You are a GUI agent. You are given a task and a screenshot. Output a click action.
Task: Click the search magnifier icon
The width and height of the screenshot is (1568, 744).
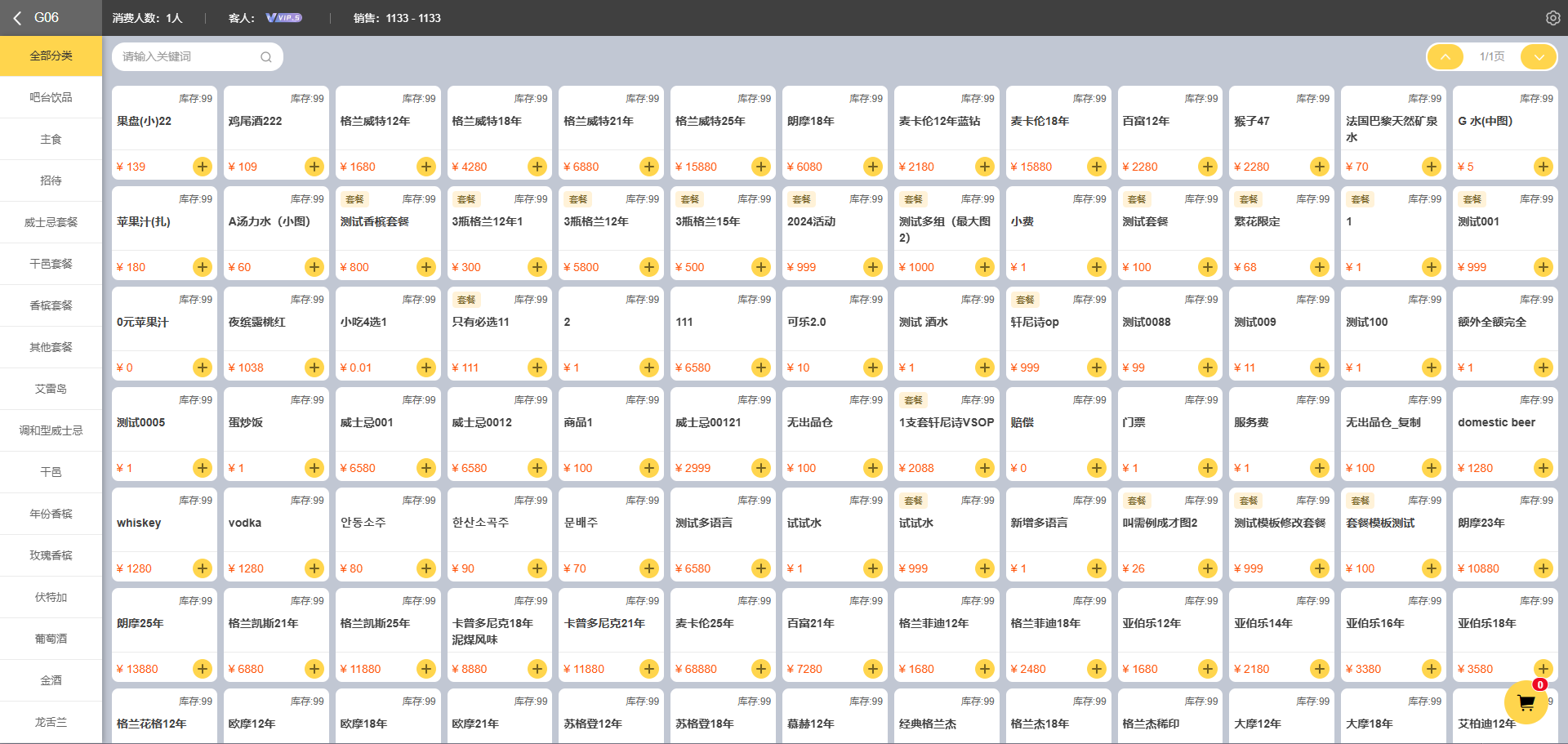(x=265, y=57)
